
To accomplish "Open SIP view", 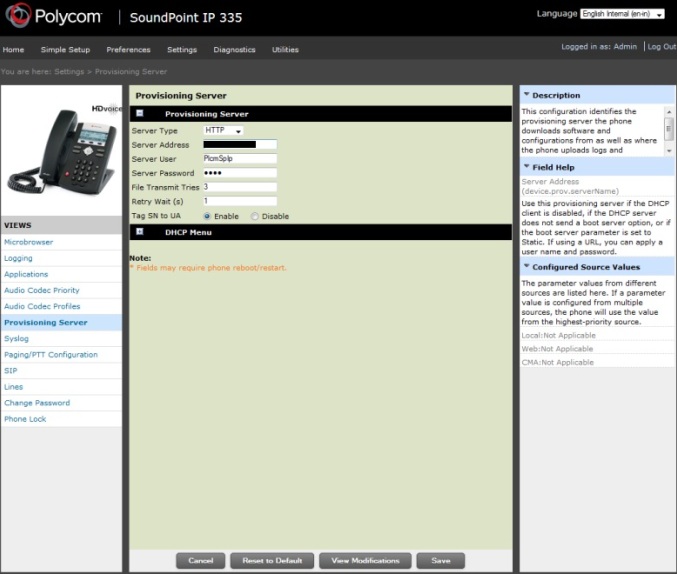I will 11,371.
